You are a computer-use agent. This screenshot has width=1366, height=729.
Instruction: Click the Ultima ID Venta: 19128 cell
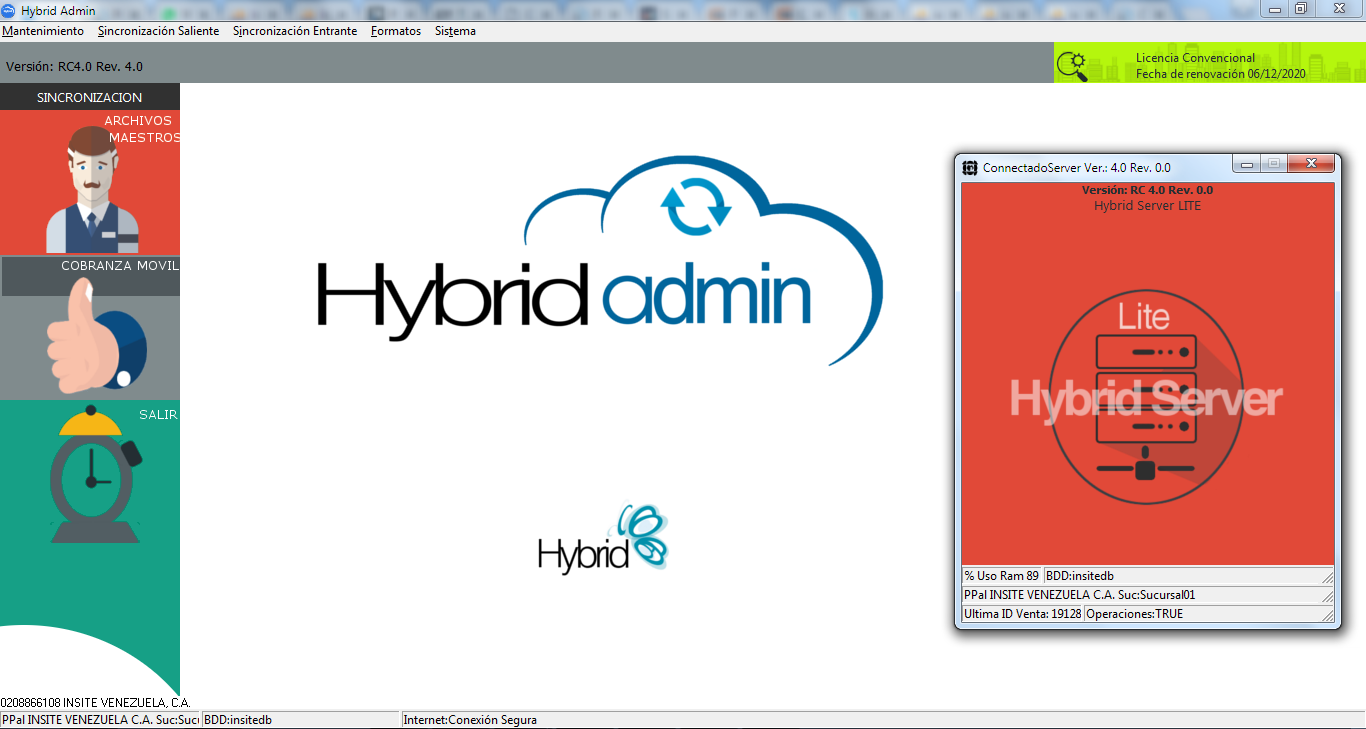1022,614
